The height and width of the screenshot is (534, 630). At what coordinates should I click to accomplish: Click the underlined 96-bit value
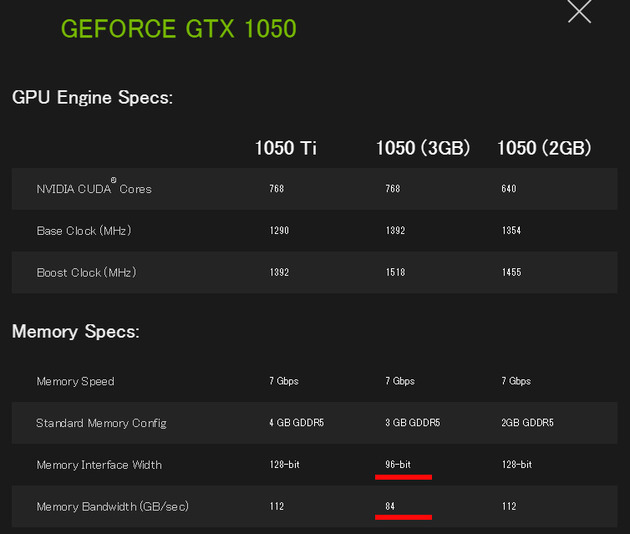coord(398,464)
